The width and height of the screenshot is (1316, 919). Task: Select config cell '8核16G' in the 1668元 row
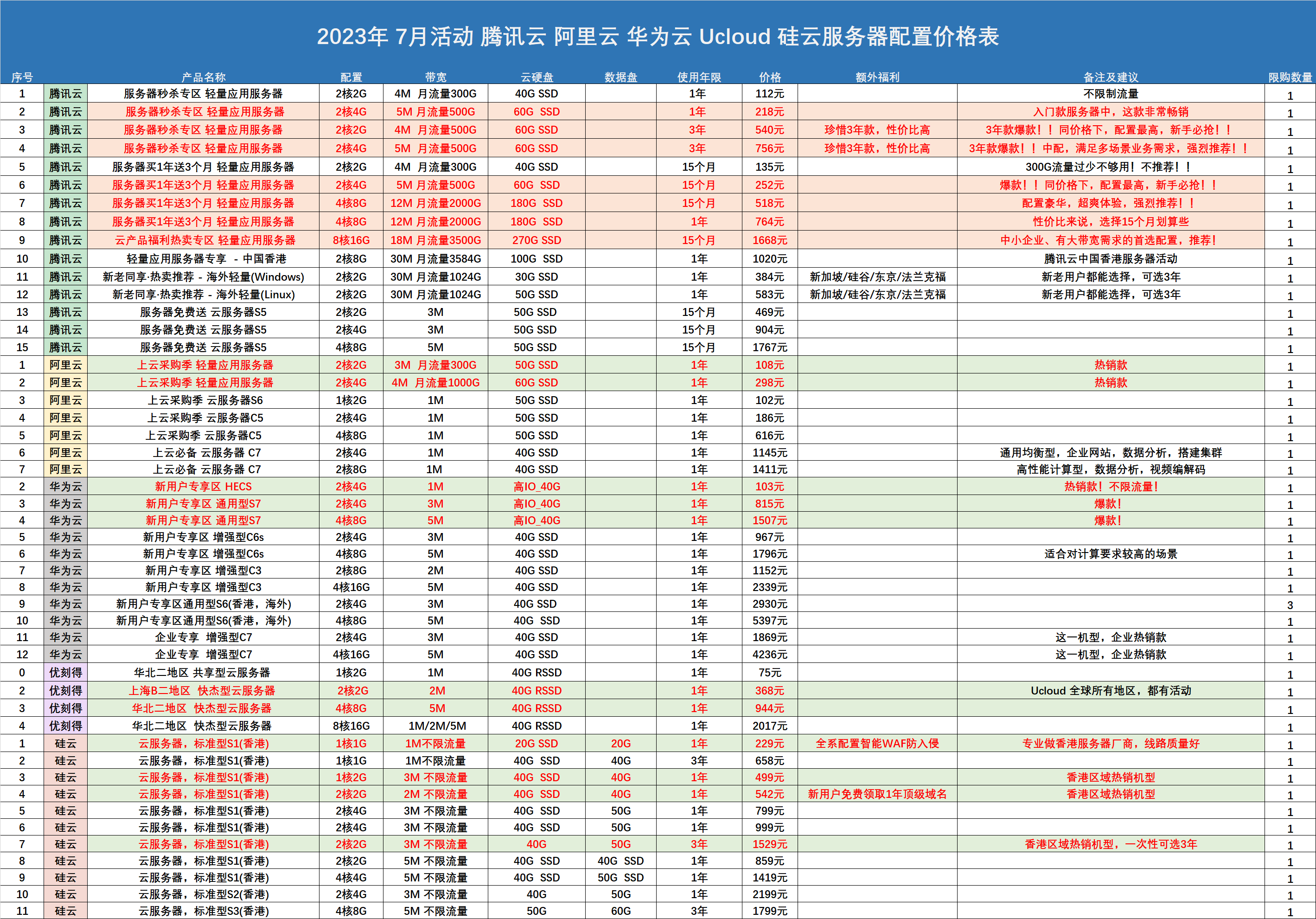(351, 240)
